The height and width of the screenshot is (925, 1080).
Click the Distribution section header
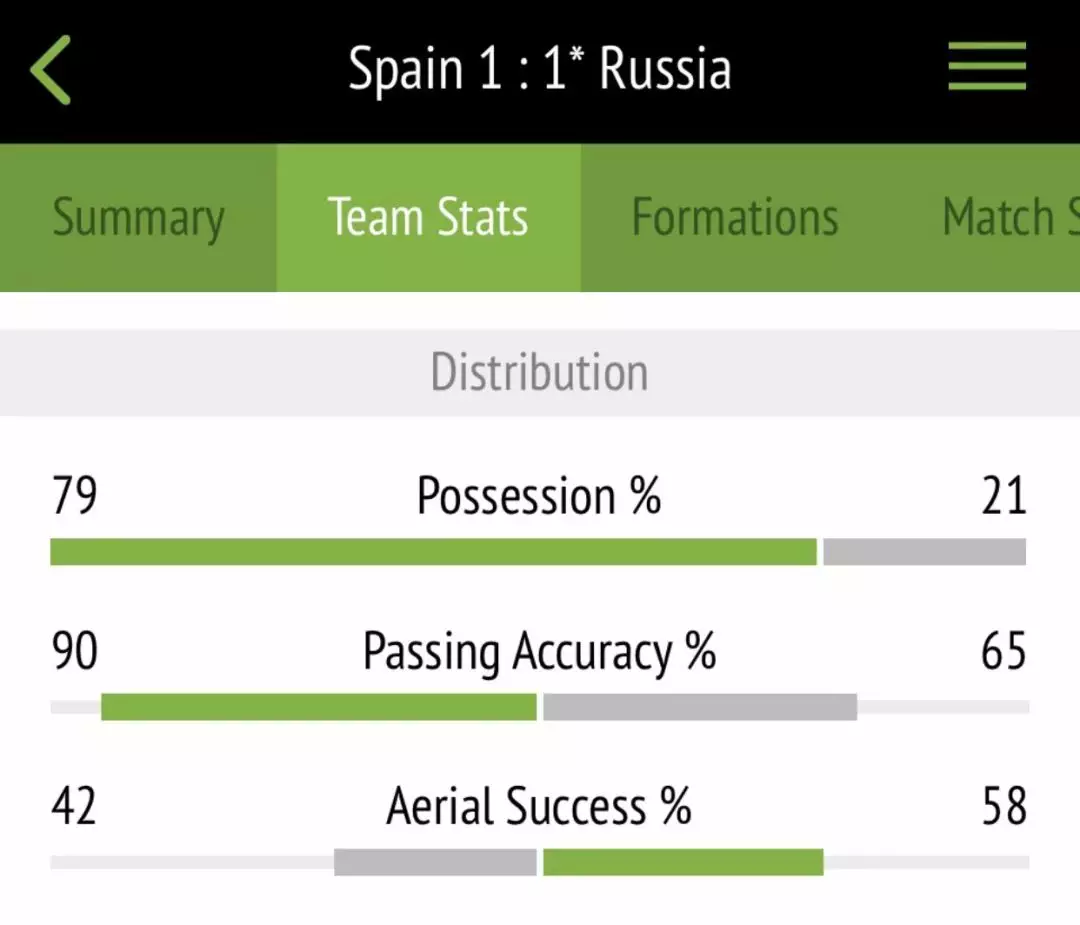[x=540, y=372]
